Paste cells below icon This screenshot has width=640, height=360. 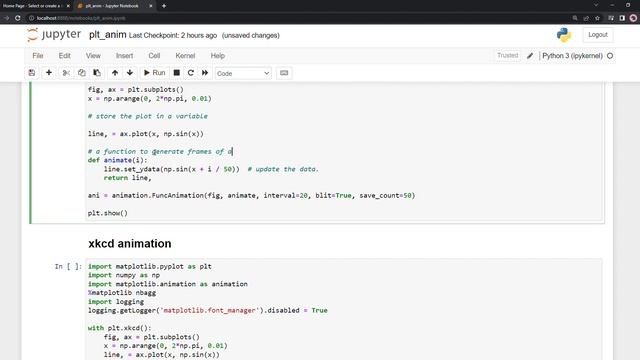[x=97, y=73]
